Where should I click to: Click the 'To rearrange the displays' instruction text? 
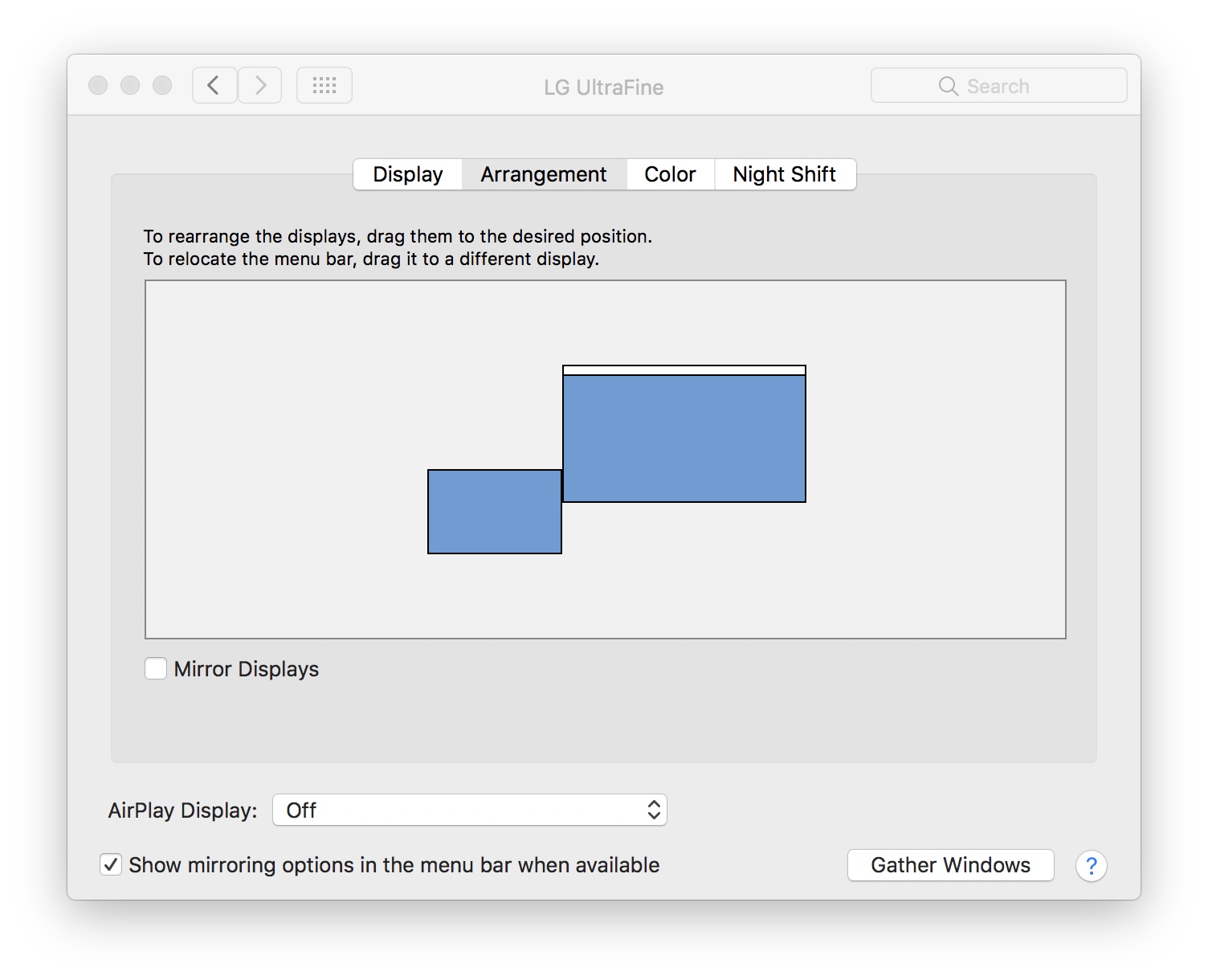398,236
